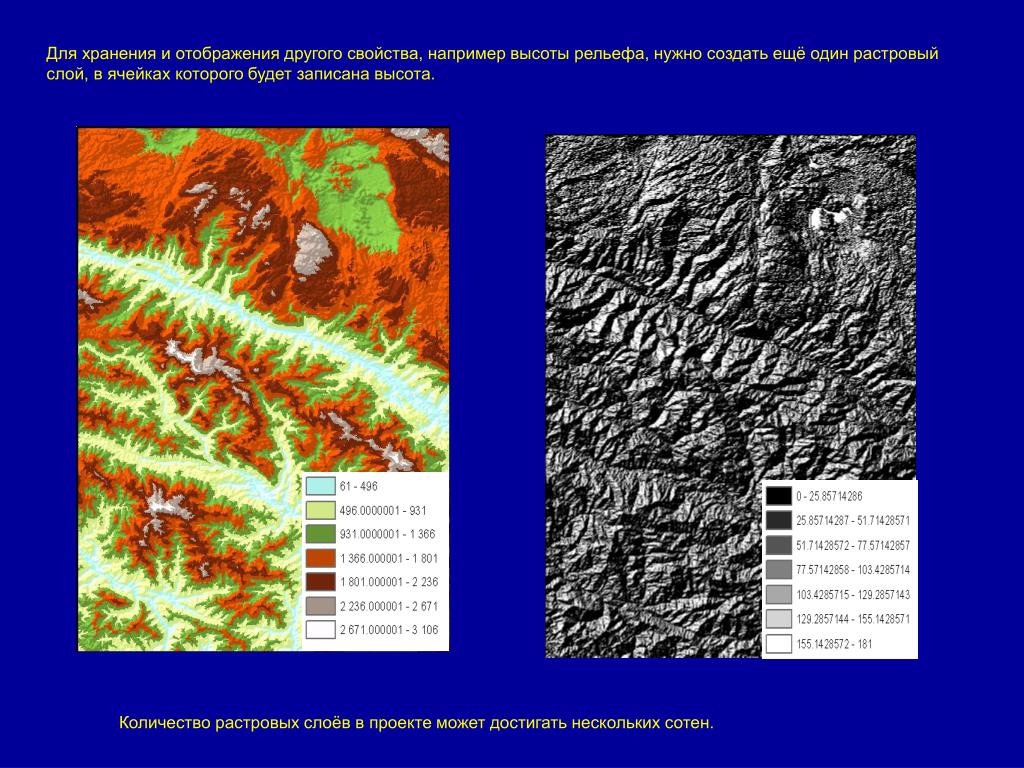Click the green 931.0000001 - 1 366 swatch
Viewport: 1024px width, 768px height.
(320, 534)
